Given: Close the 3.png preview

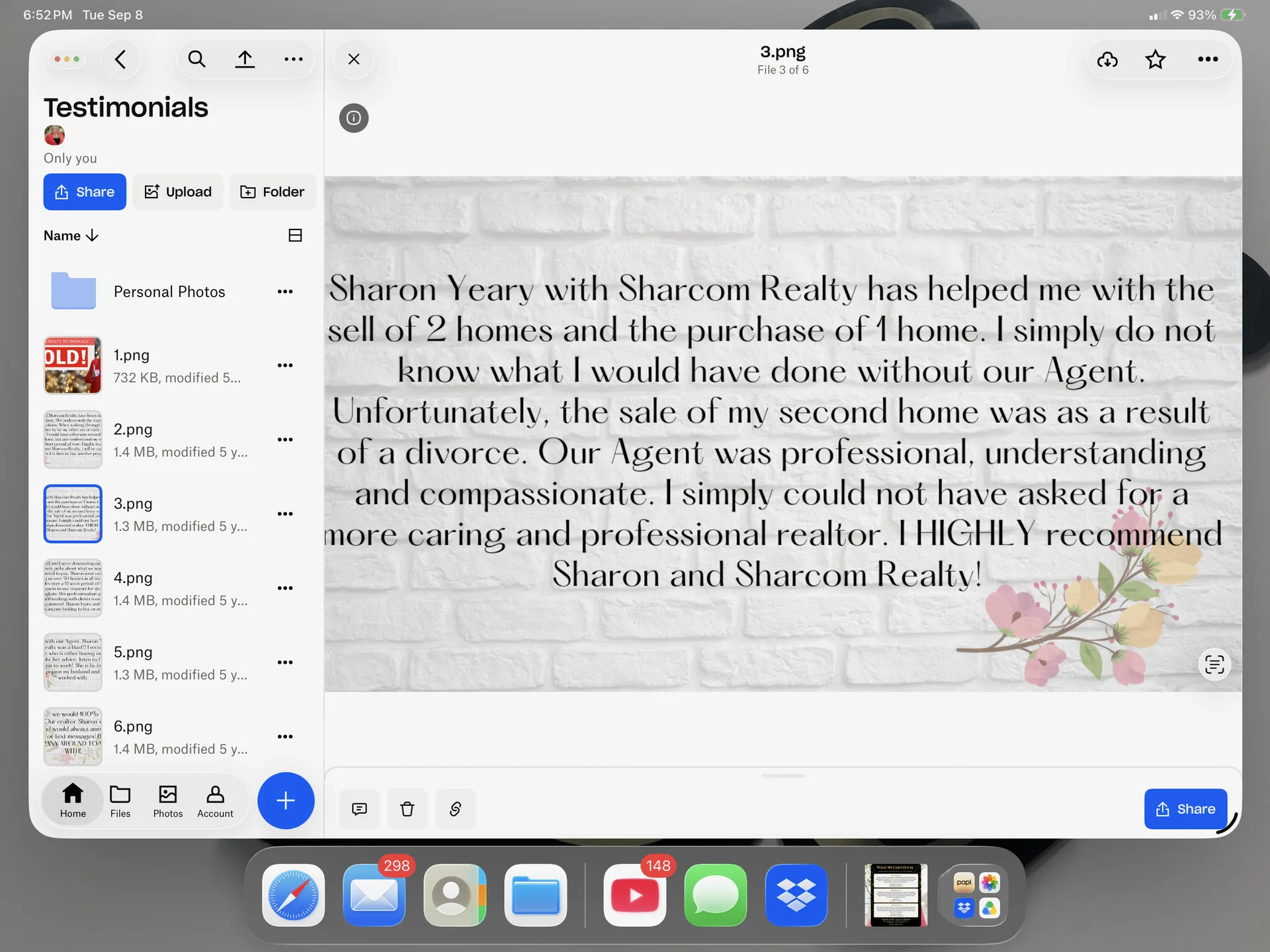Looking at the screenshot, I should point(354,59).
